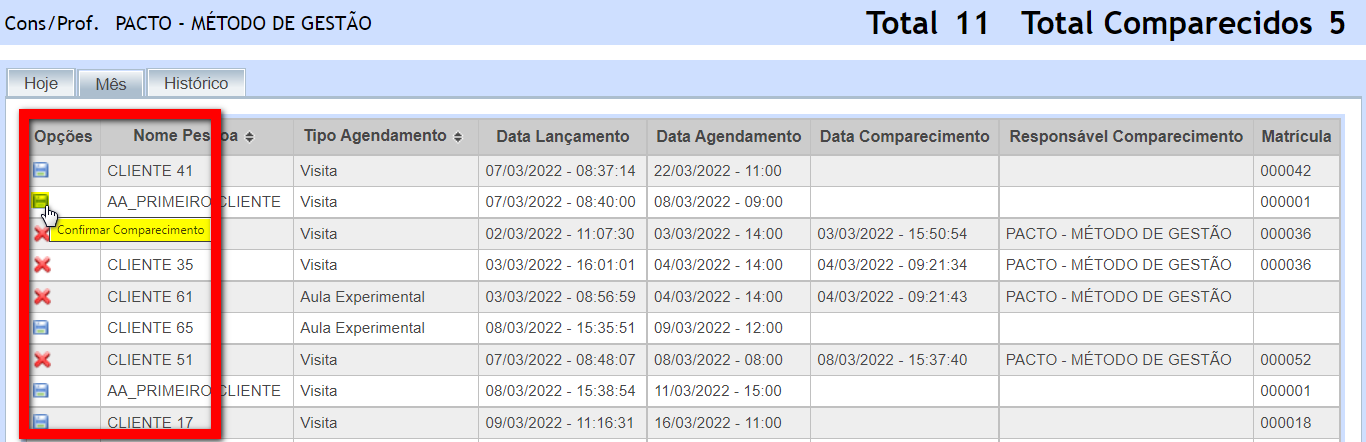The image size is (1366, 442).
Task: Click save icon for AA_PRIMEIRO CLIENTE scheduled 11/03/2022
Action: click(x=41, y=391)
